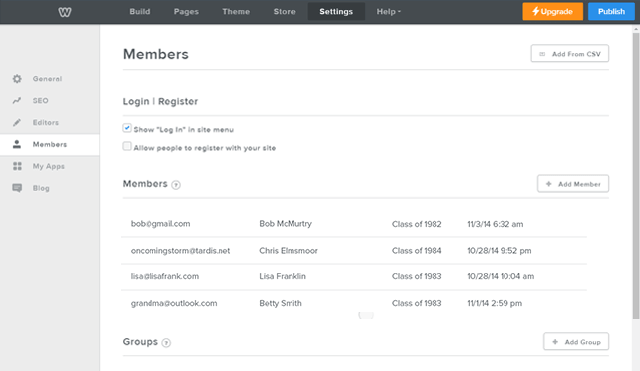Select member lisa@lisafrank.com
This screenshot has width=640, height=371.
point(165,276)
